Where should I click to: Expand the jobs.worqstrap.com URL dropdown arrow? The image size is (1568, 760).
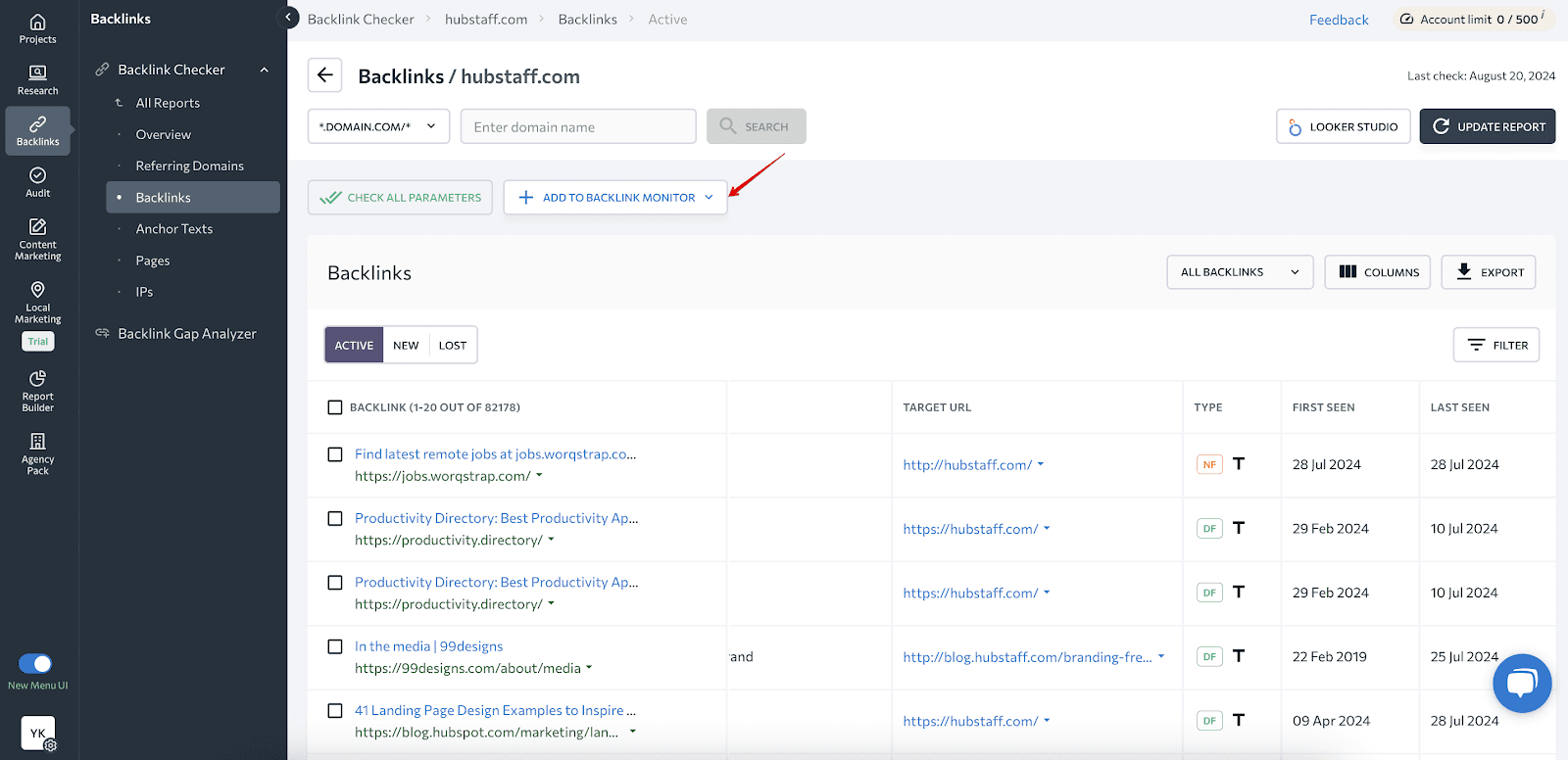pyautogui.click(x=539, y=476)
